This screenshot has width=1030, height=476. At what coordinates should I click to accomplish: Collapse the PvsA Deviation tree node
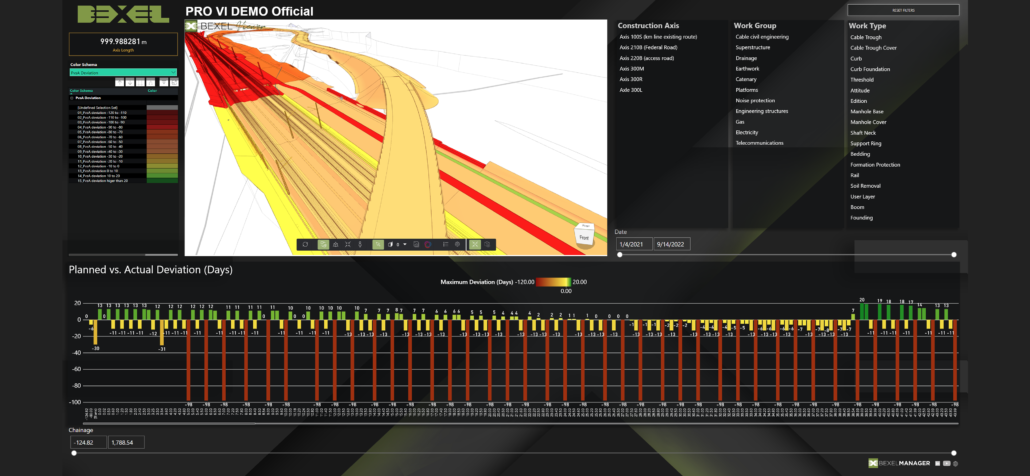click(71, 98)
